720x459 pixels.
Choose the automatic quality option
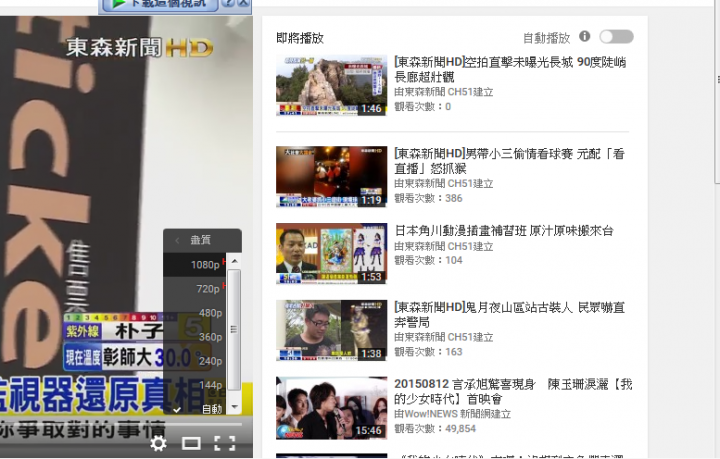tap(195, 409)
